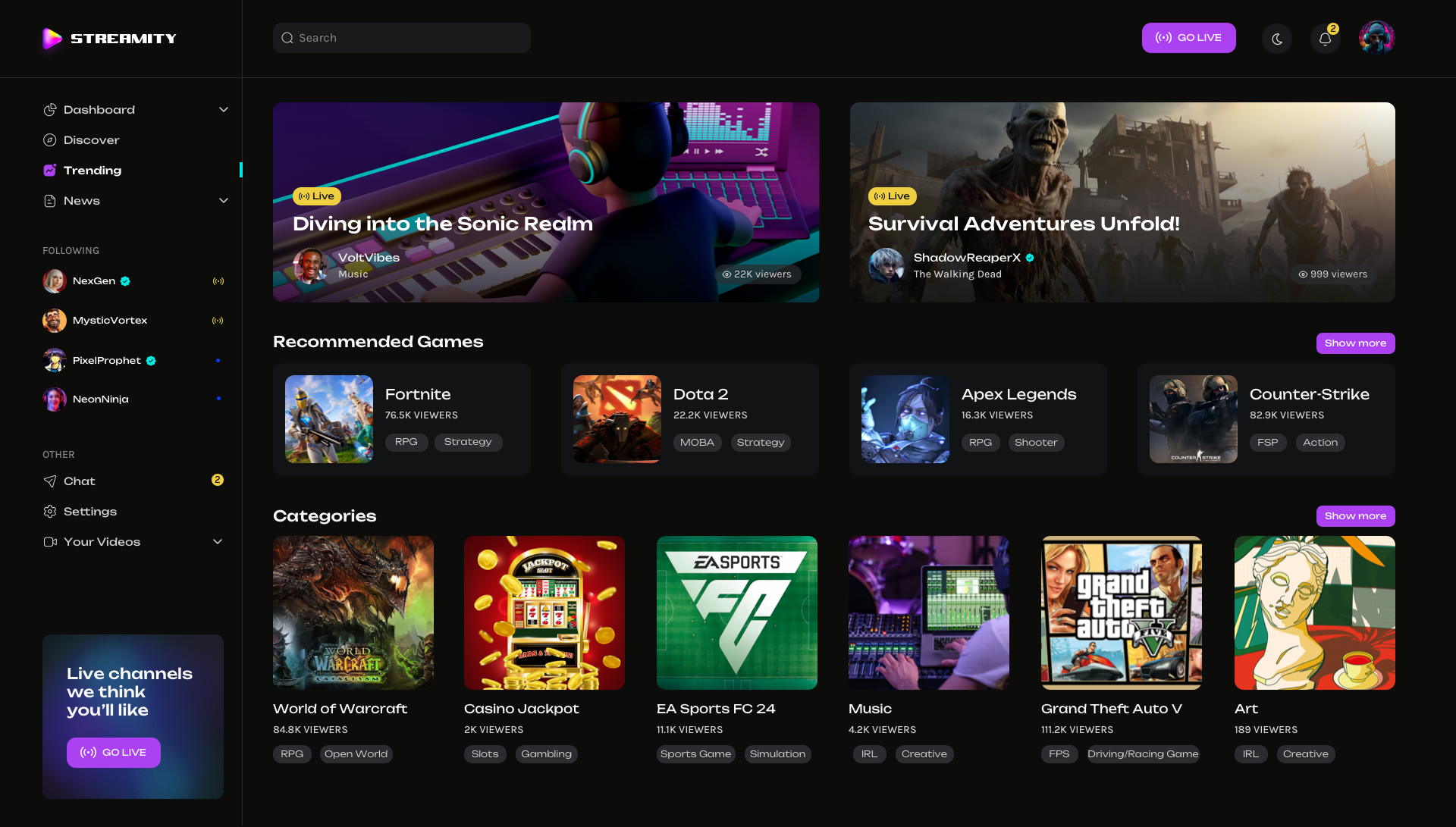The image size is (1456, 827).
Task: Click the notification bell
Action: pos(1325,37)
